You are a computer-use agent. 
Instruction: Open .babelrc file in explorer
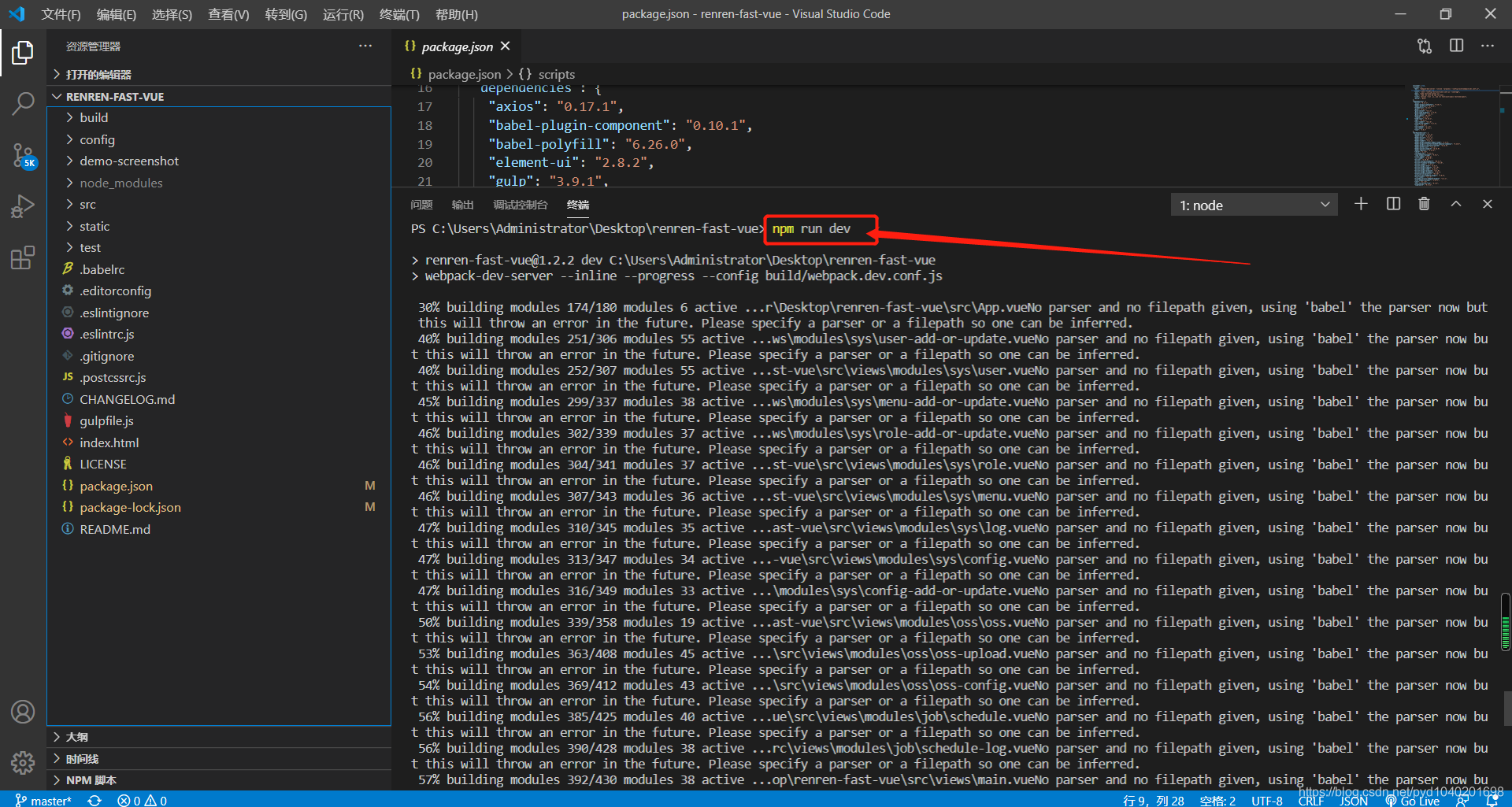219,269
